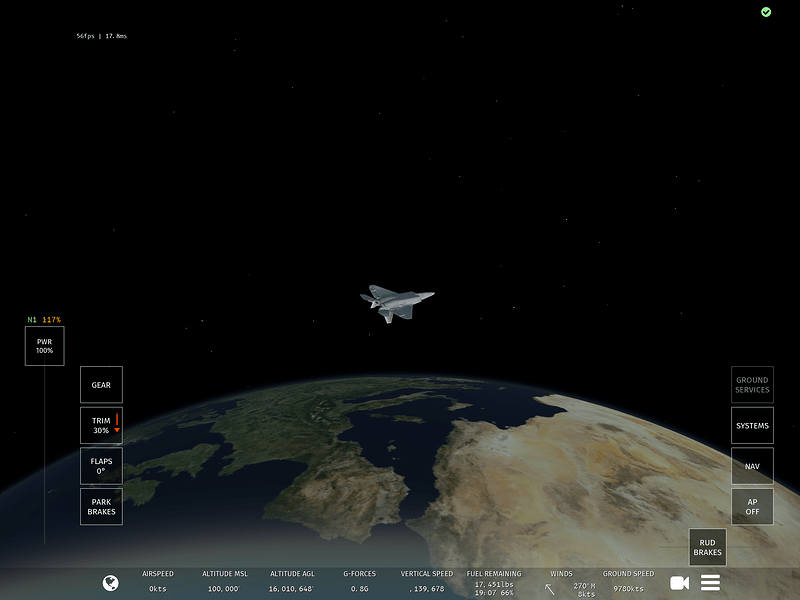The image size is (800, 600).
Task: Open the GROUND SERVICES panel
Action: 752,385
